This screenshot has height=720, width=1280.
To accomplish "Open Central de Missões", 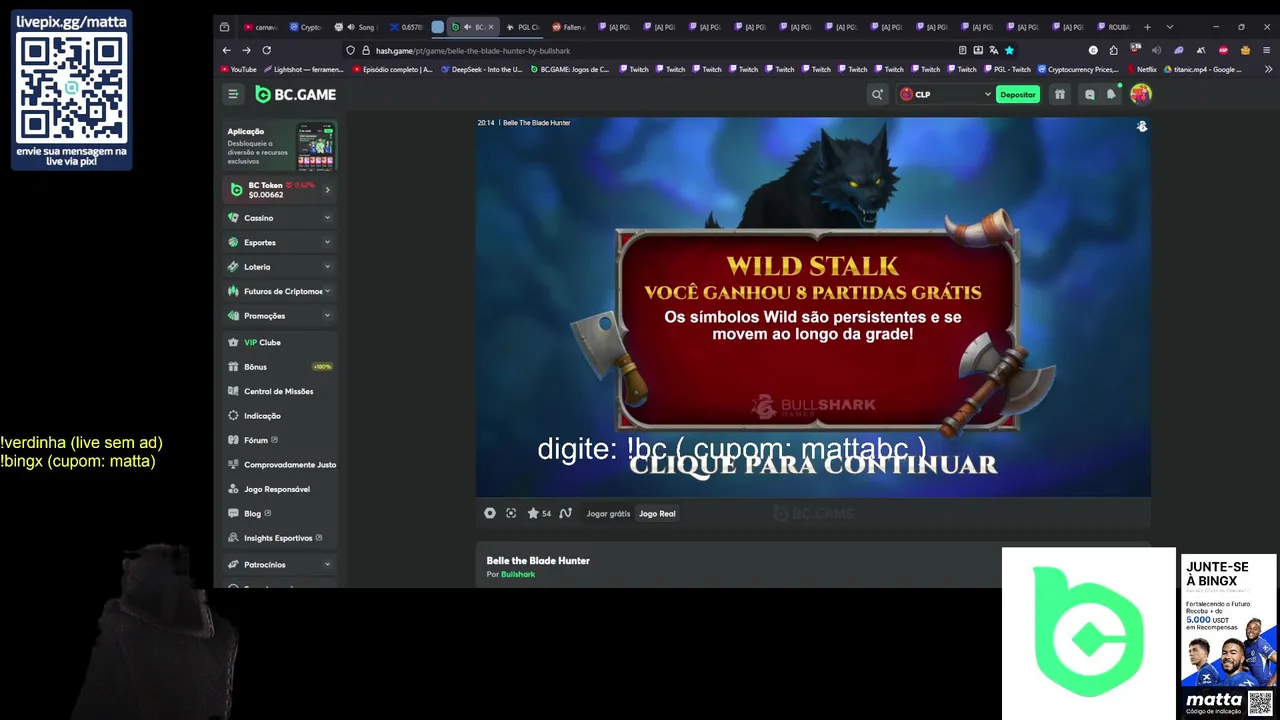I will click(281, 391).
